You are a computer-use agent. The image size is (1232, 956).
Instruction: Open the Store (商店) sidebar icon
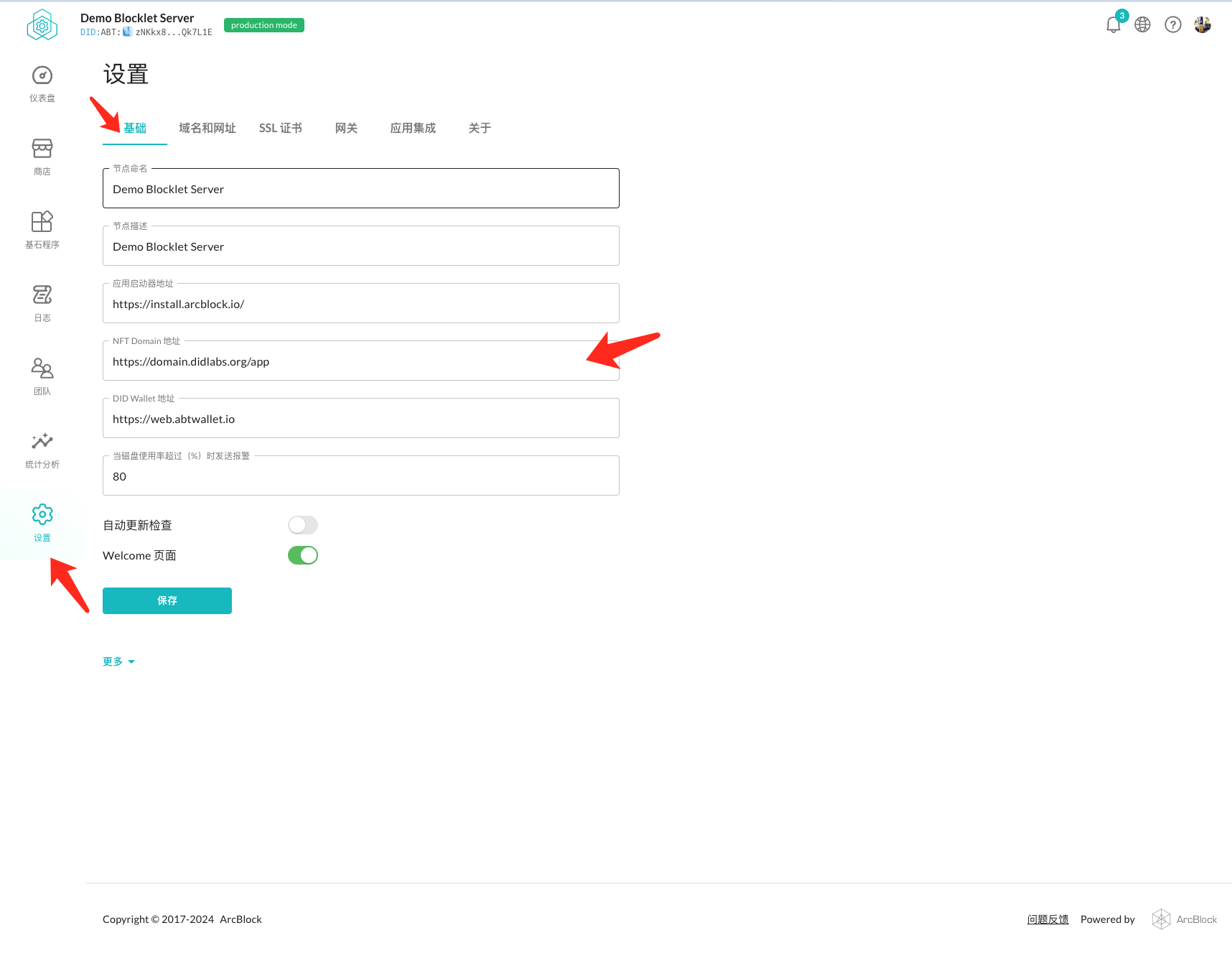[42, 149]
